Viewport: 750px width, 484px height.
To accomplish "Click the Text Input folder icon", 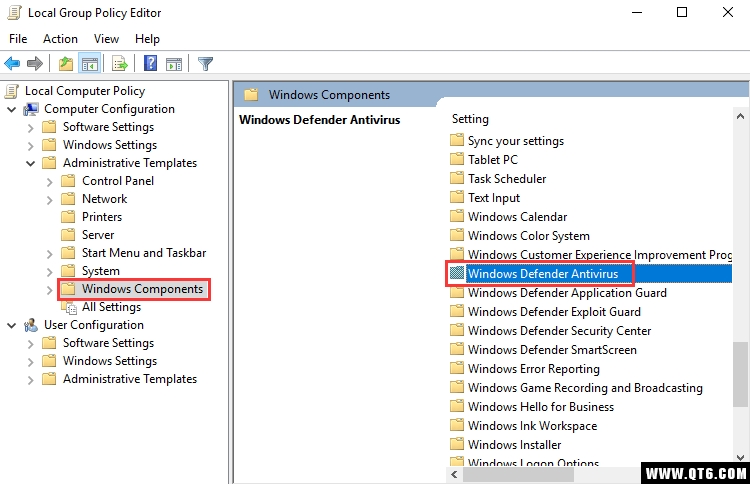I will (x=457, y=197).
